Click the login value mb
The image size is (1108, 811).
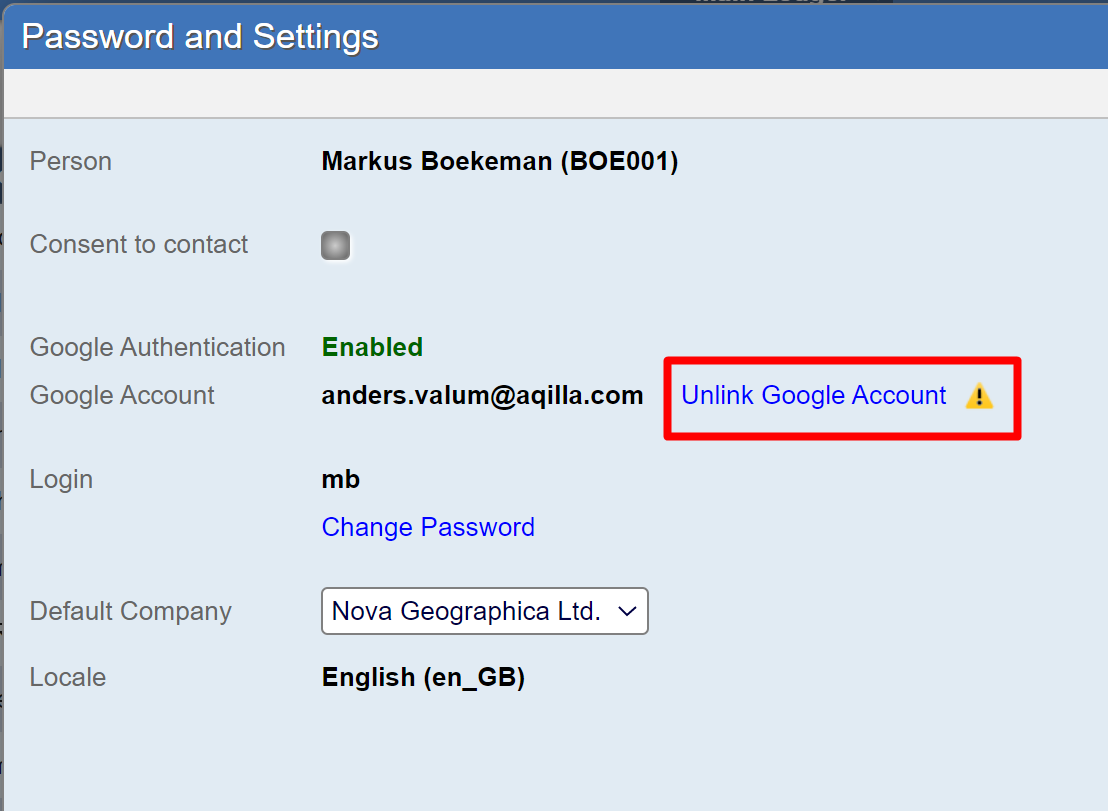pos(341,480)
